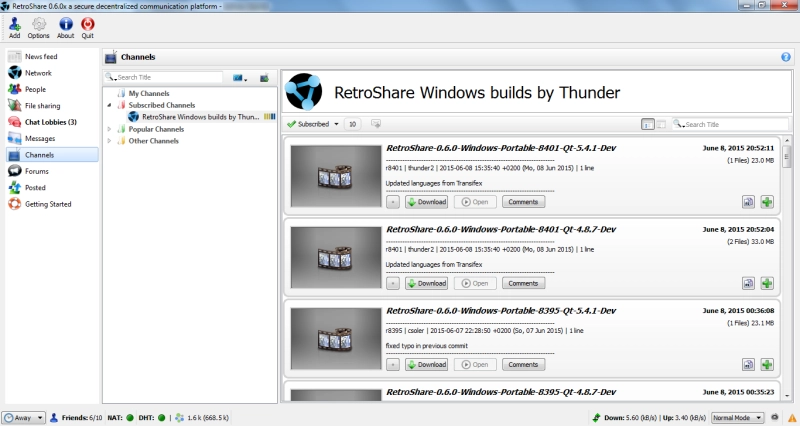
Task: Click green plus on 8401-Qt-4.8.7-Dev post
Action: point(767,283)
